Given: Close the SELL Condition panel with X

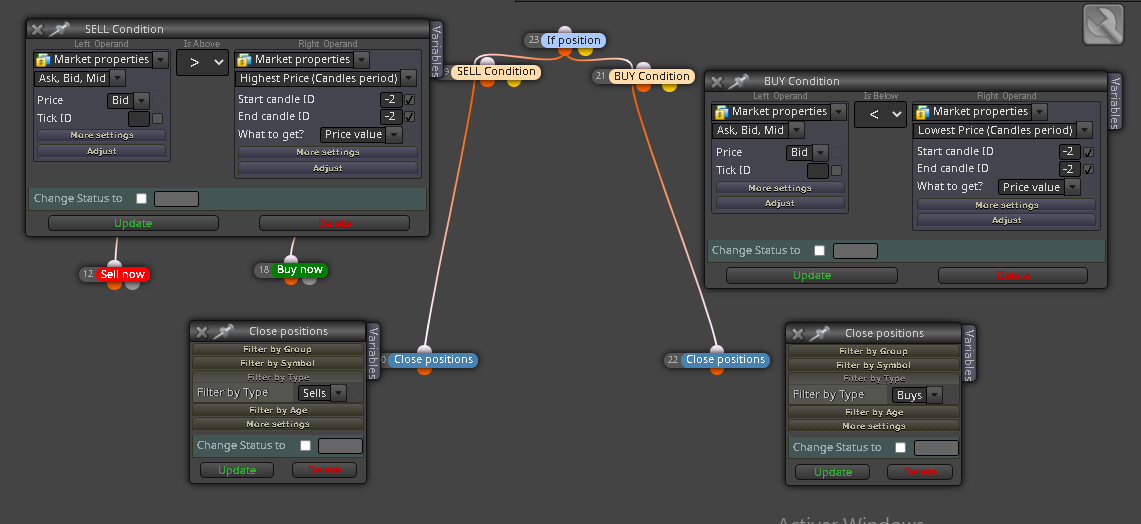Looking at the screenshot, I should pyautogui.click(x=37, y=29).
